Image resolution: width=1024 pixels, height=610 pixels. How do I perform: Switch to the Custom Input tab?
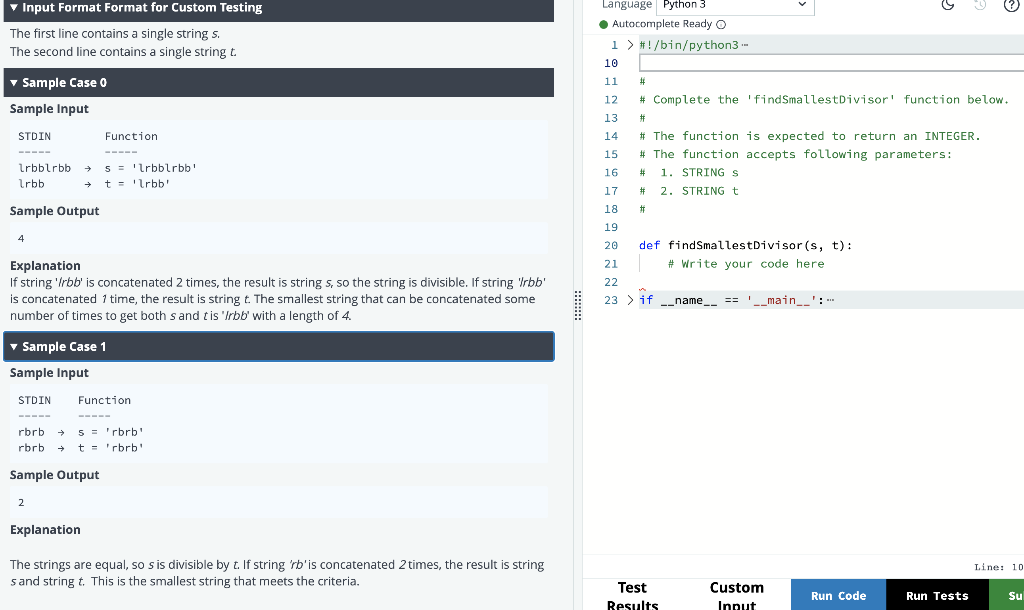click(x=737, y=594)
